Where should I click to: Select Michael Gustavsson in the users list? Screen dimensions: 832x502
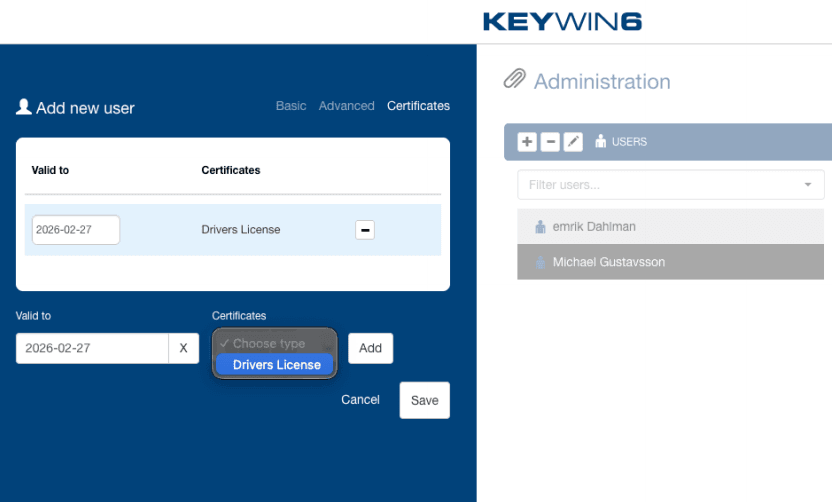tap(608, 262)
